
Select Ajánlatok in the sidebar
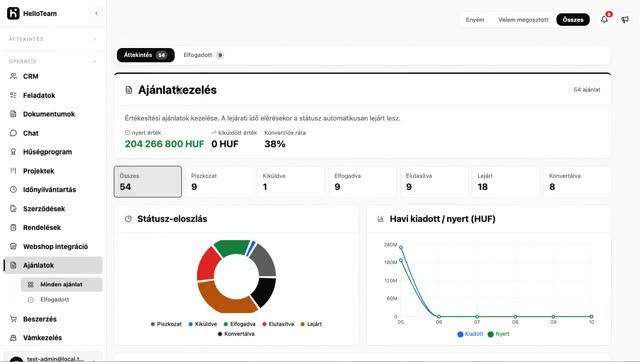53,265
